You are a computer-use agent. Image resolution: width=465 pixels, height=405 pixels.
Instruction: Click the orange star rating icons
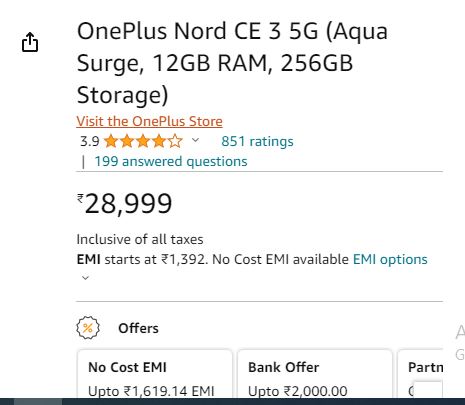[x=143, y=141]
